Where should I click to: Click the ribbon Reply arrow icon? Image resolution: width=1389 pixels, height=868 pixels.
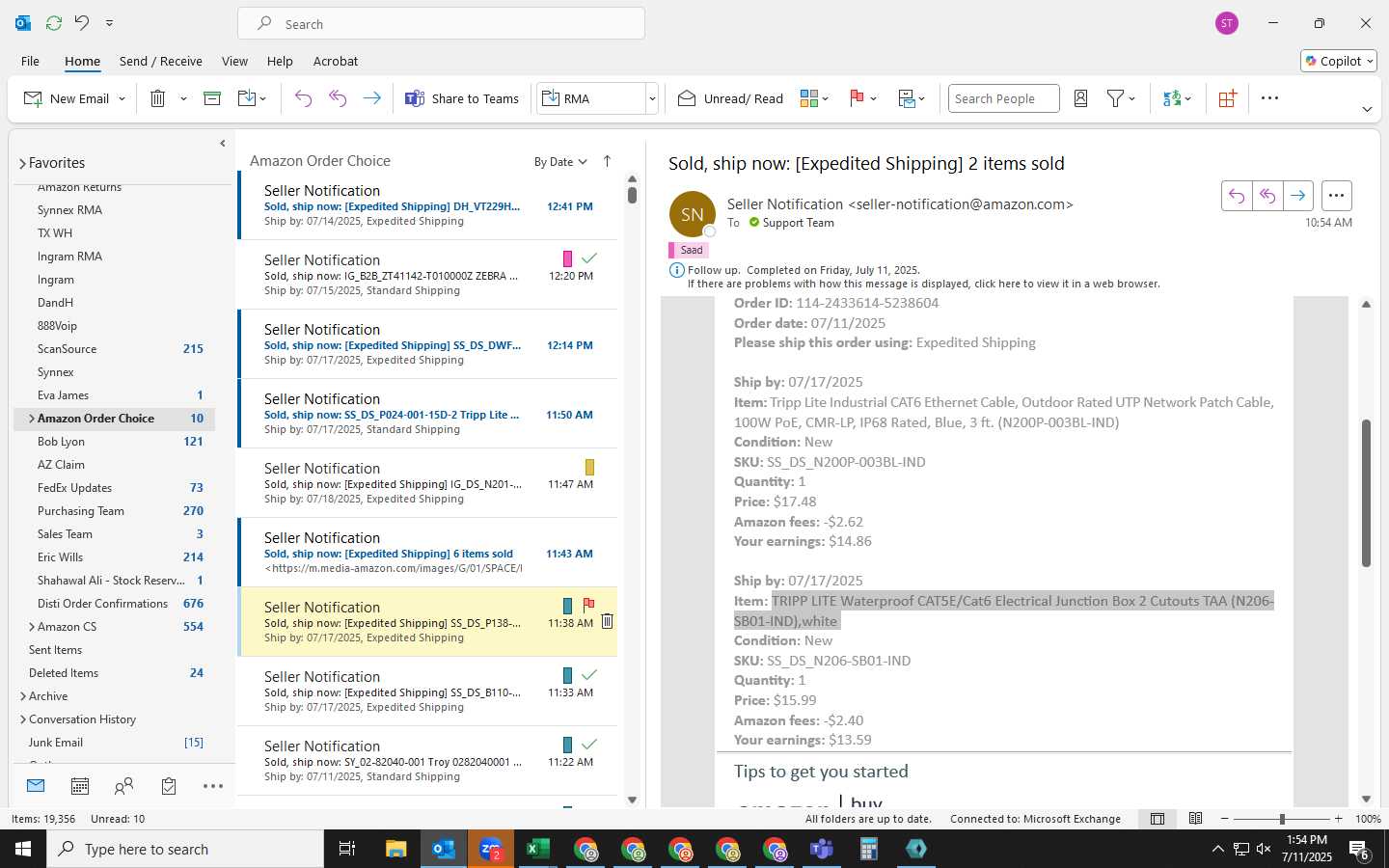point(303,98)
